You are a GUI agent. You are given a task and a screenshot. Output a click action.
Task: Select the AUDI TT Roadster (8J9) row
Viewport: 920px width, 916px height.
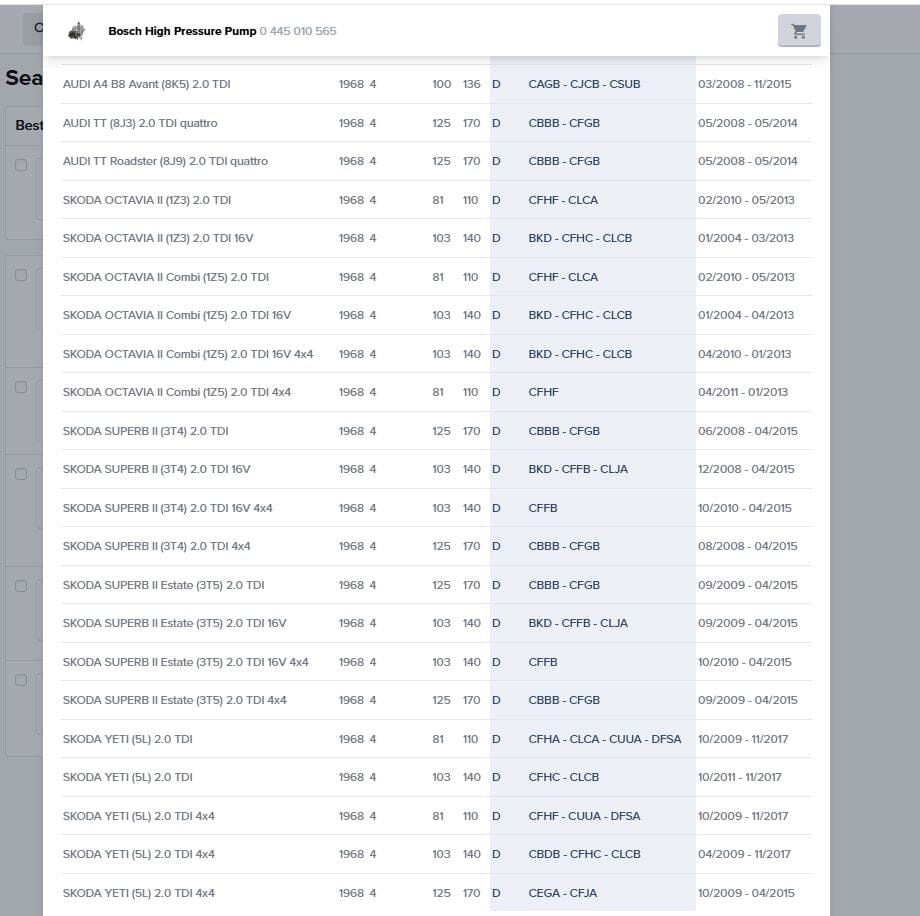click(x=165, y=161)
